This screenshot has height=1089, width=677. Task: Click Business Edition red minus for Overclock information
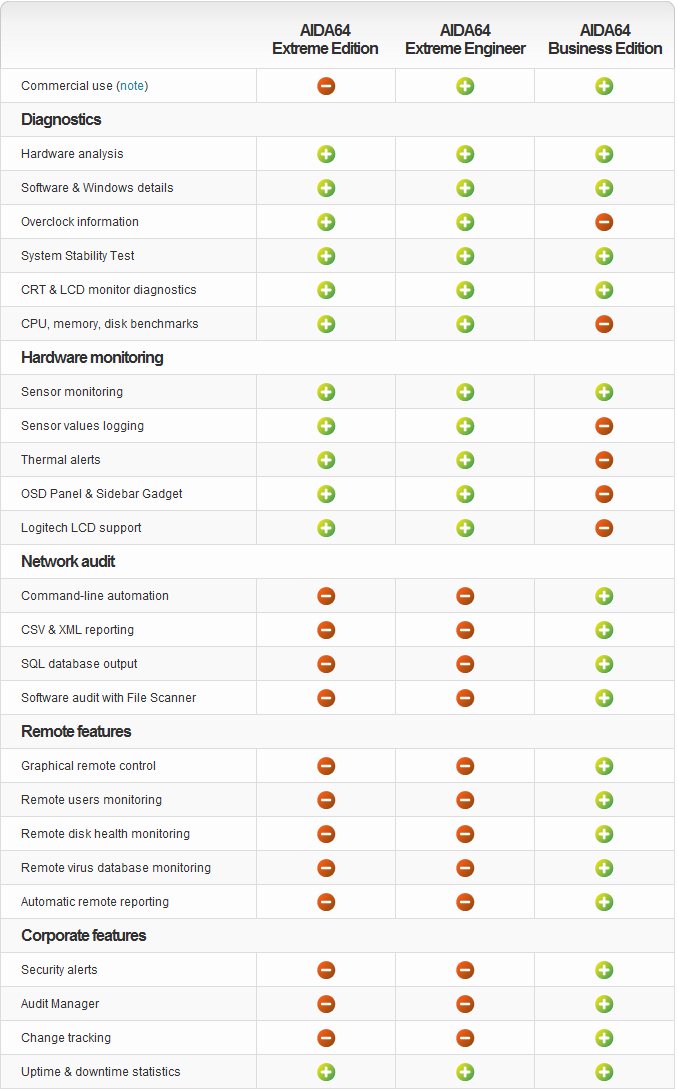(604, 222)
